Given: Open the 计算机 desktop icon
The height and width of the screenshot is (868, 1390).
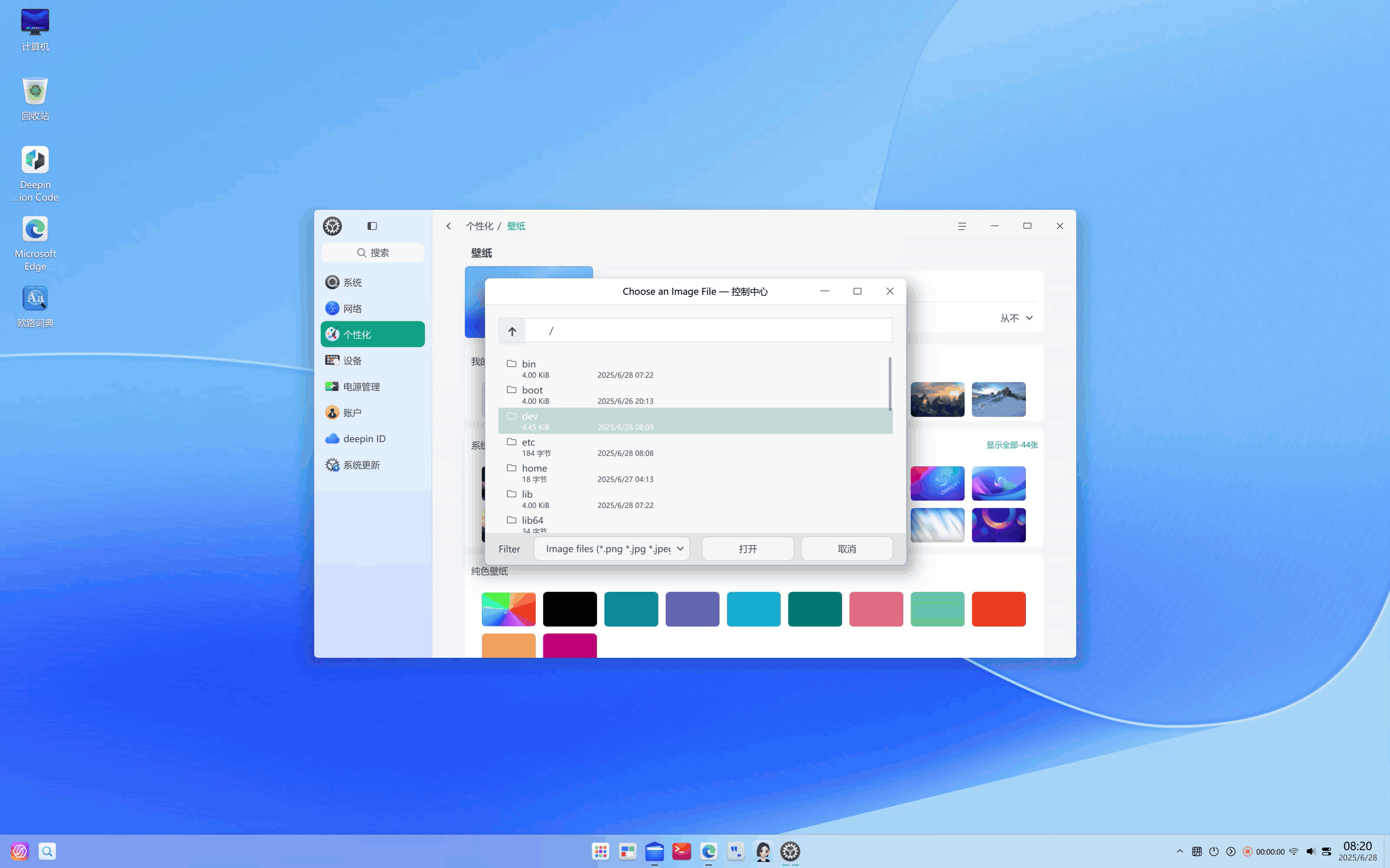Looking at the screenshot, I should tap(35, 30).
